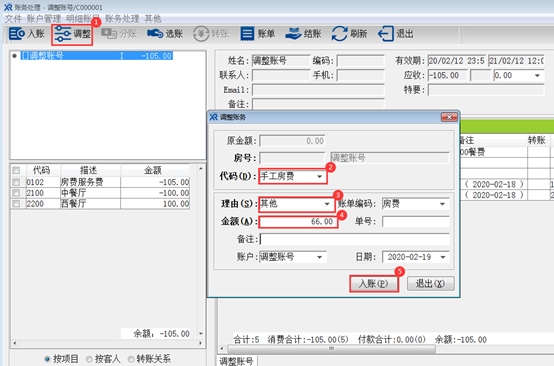
Task: Check the 2100 中餐厅 row checkbox
Action: (x=16, y=193)
